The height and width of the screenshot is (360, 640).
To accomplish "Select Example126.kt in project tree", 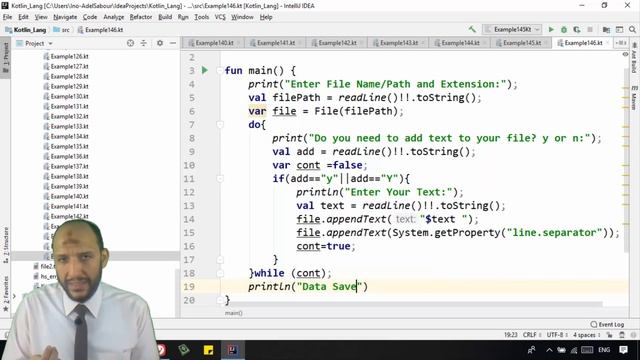I will (69, 56).
